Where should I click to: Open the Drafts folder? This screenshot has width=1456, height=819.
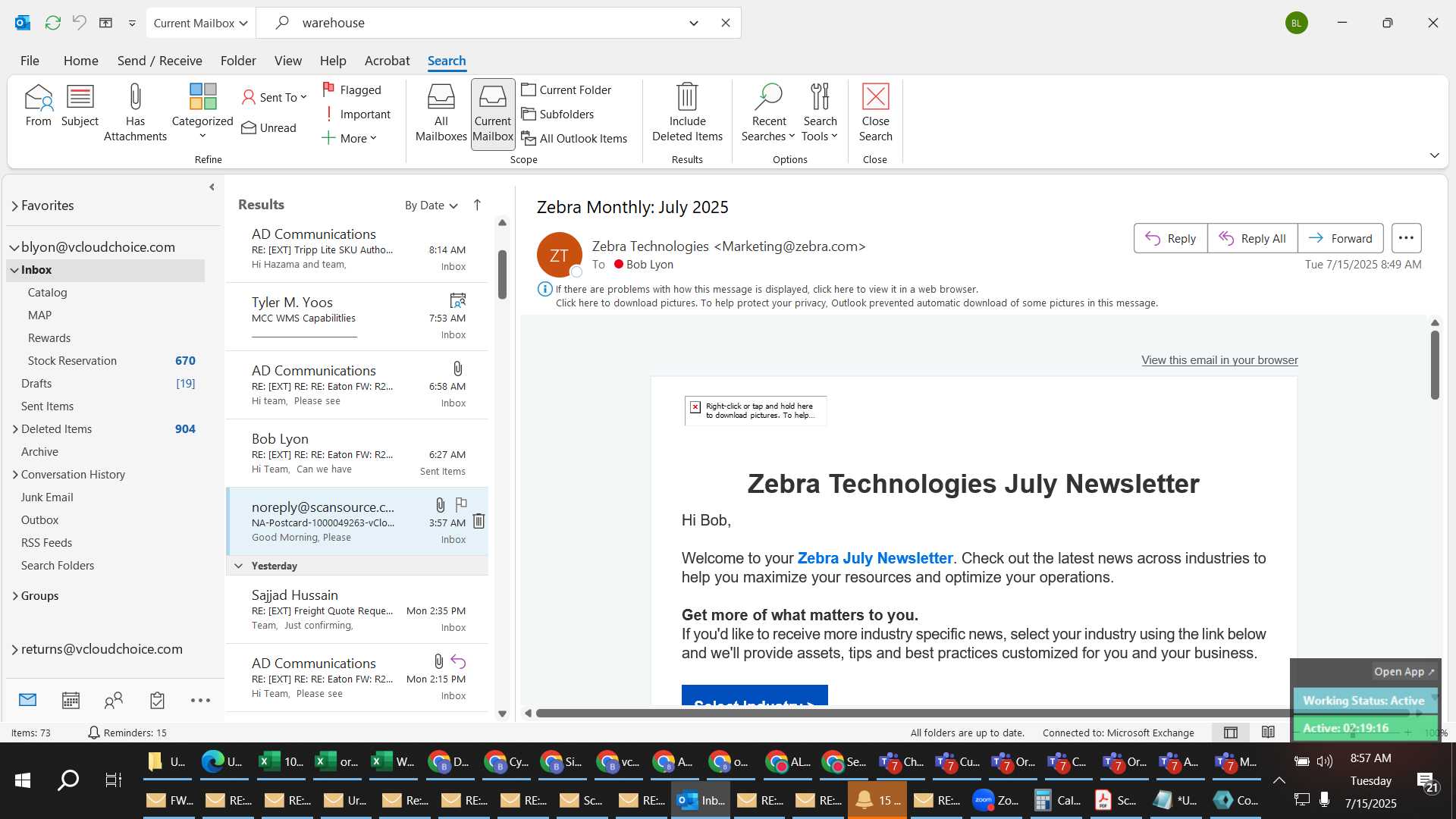[x=106, y=384]
